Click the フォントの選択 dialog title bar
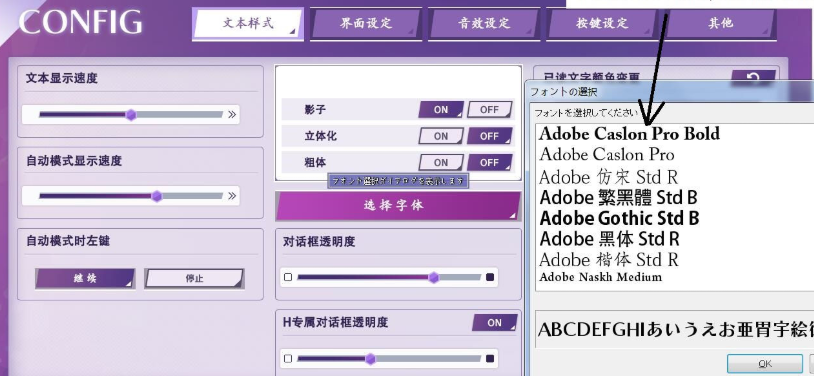This screenshot has height=376, width=814. coord(670,92)
